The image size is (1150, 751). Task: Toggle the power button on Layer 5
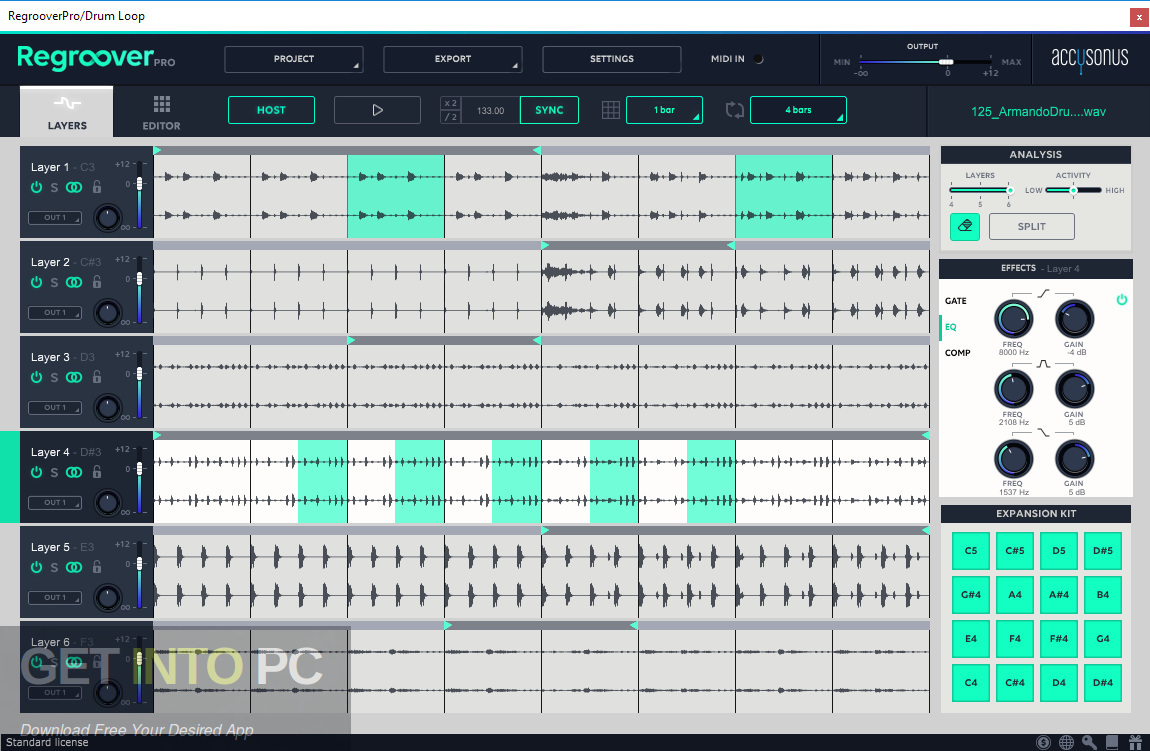tap(36, 567)
